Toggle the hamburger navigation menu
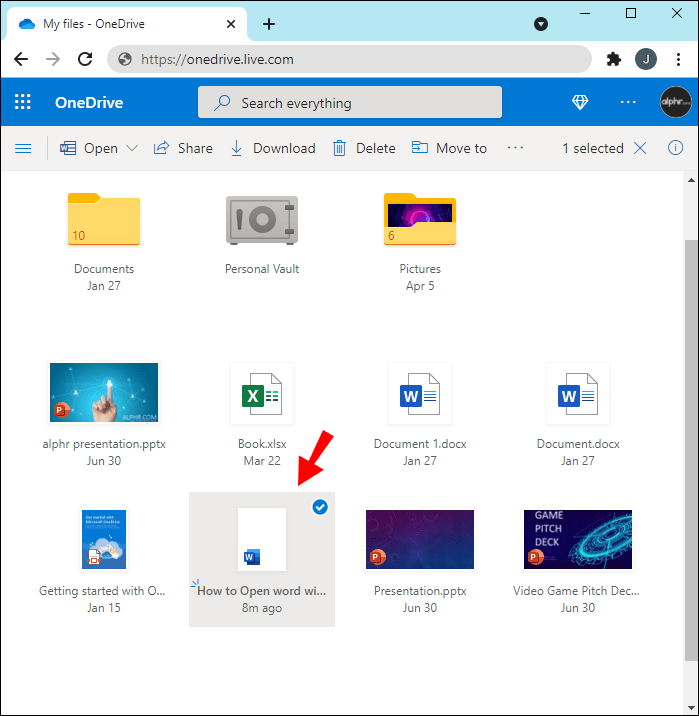Viewport: 699px width, 716px height. (x=23, y=148)
